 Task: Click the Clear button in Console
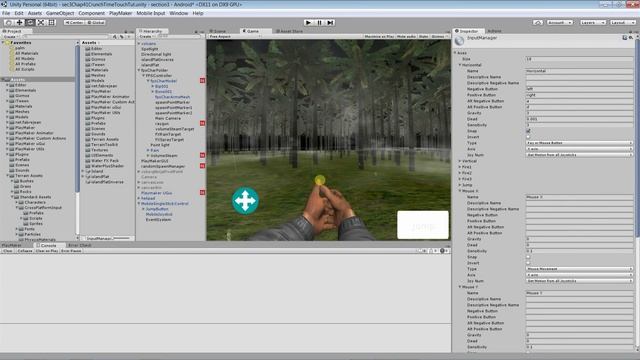tap(8, 251)
